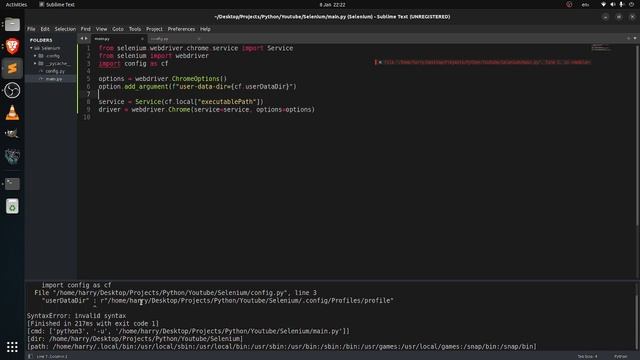Close the config.py tab

click(199, 39)
